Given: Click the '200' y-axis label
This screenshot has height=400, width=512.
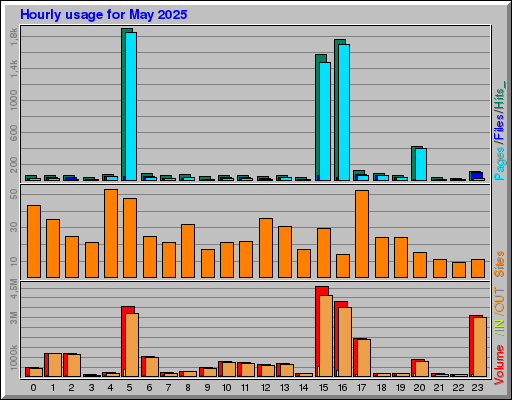Looking at the screenshot, I should [x=14, y=165].
